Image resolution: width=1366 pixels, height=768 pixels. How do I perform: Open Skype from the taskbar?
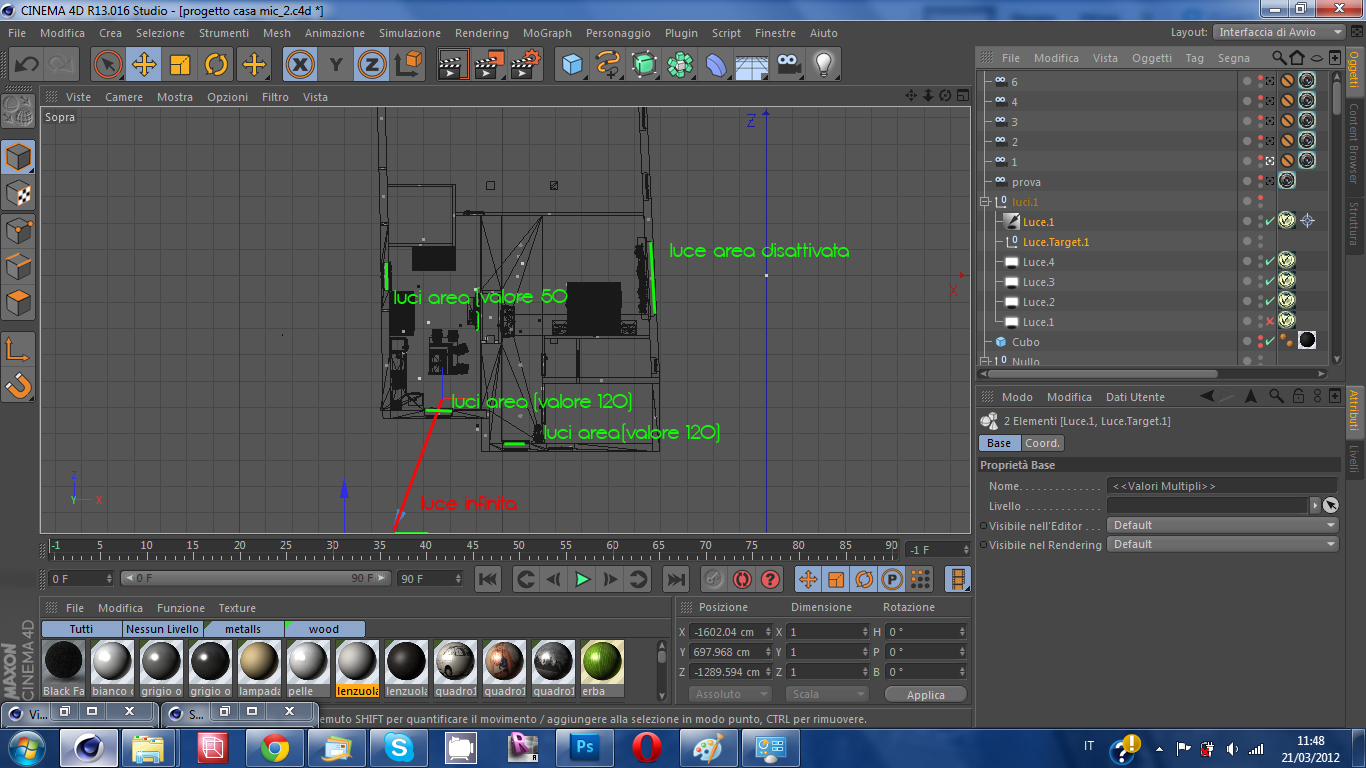397,748
